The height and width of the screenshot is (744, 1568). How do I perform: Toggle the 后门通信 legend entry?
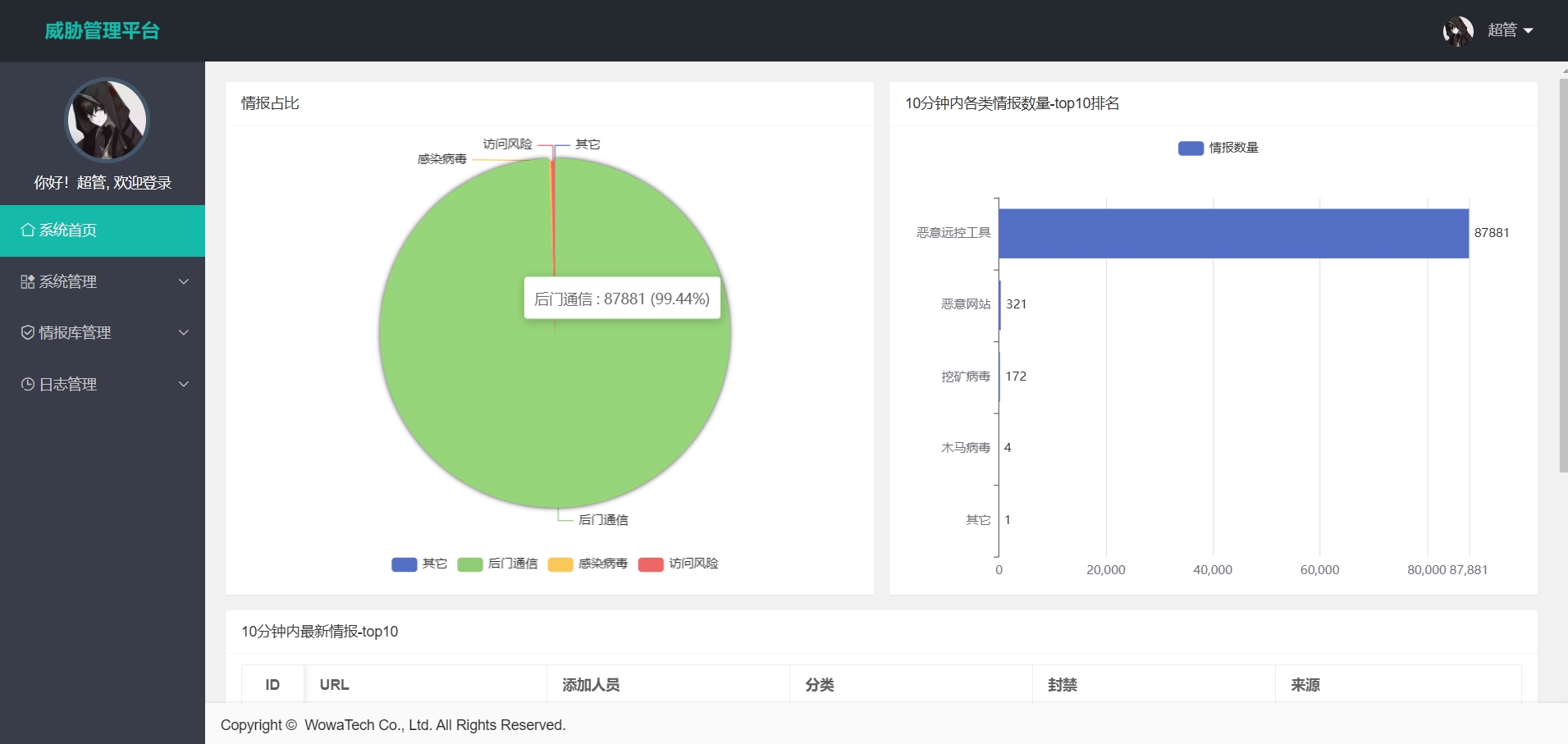tap(497, 564)
